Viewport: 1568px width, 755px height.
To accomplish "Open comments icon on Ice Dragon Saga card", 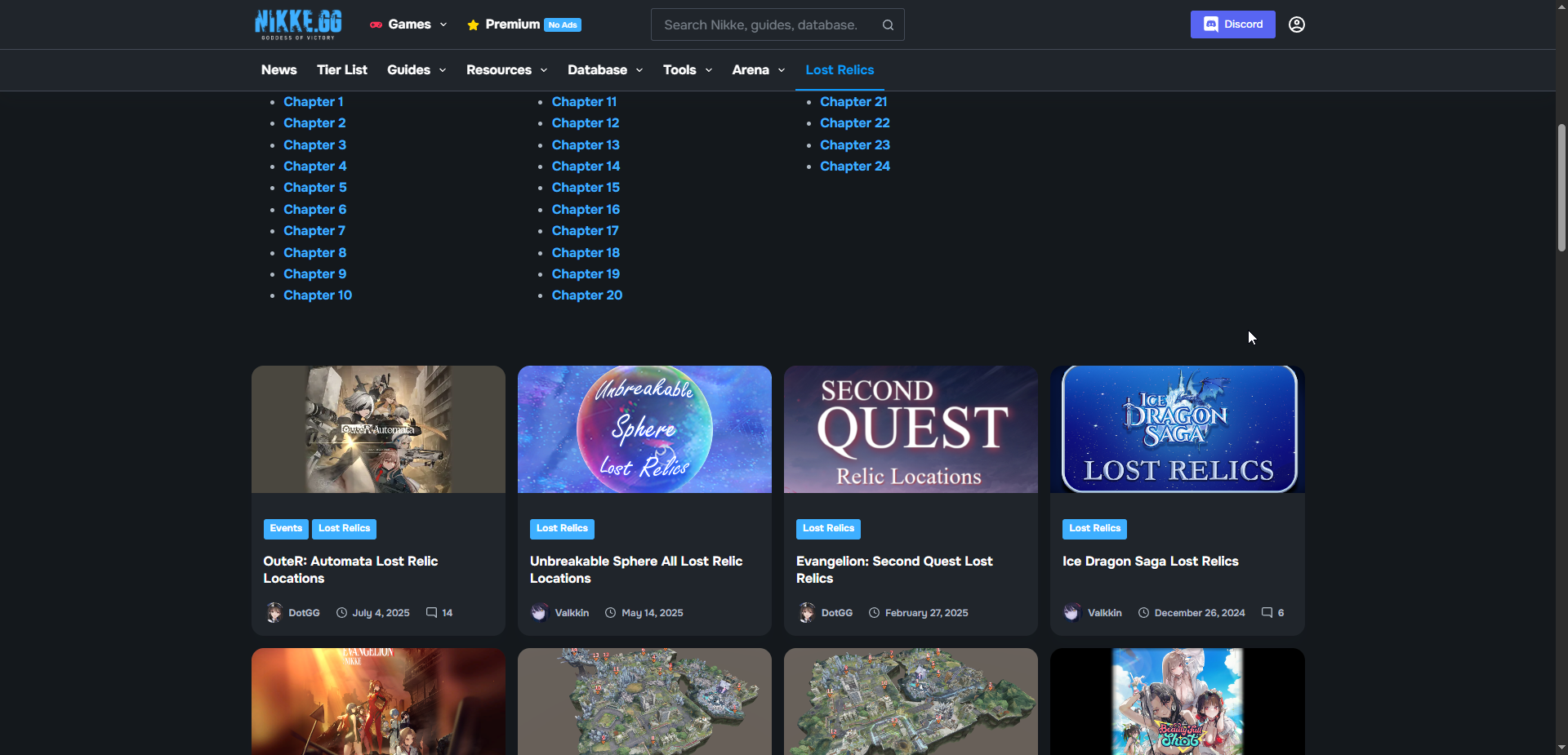I will pyautogui.click(x=1267, y=613).
